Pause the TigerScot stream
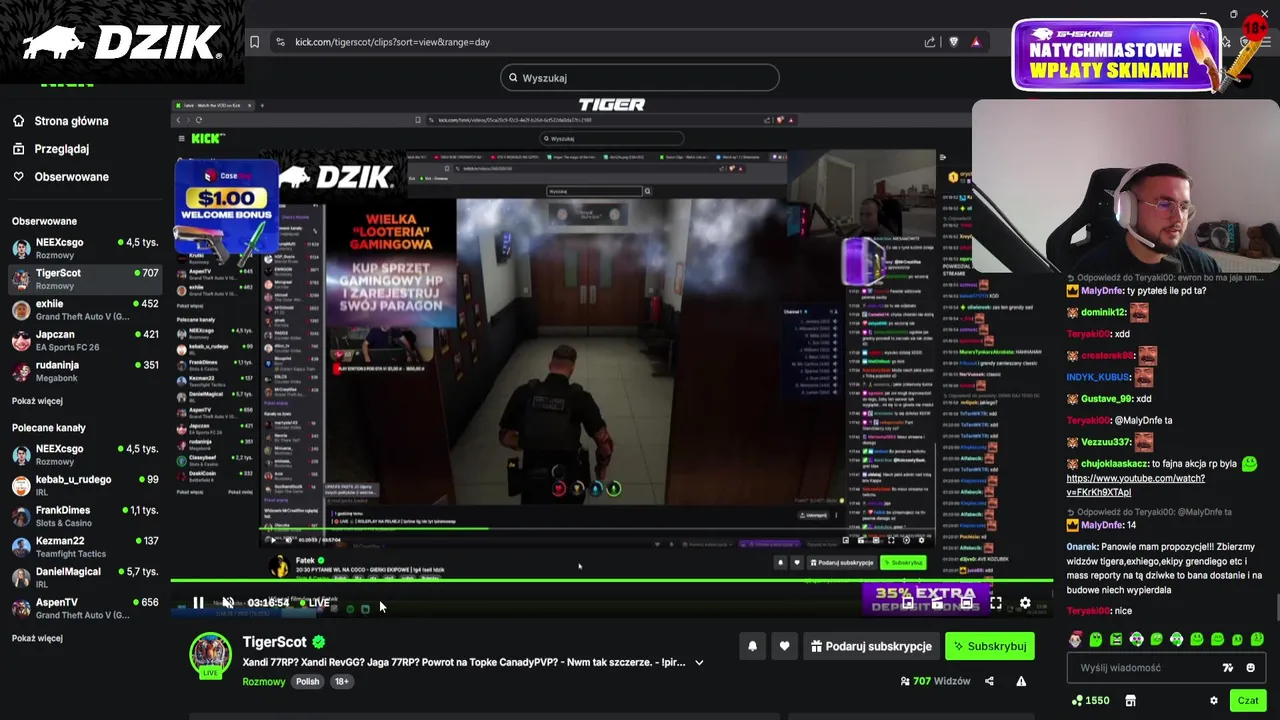This screenshot has width=1280, height=720. point(198,602)
